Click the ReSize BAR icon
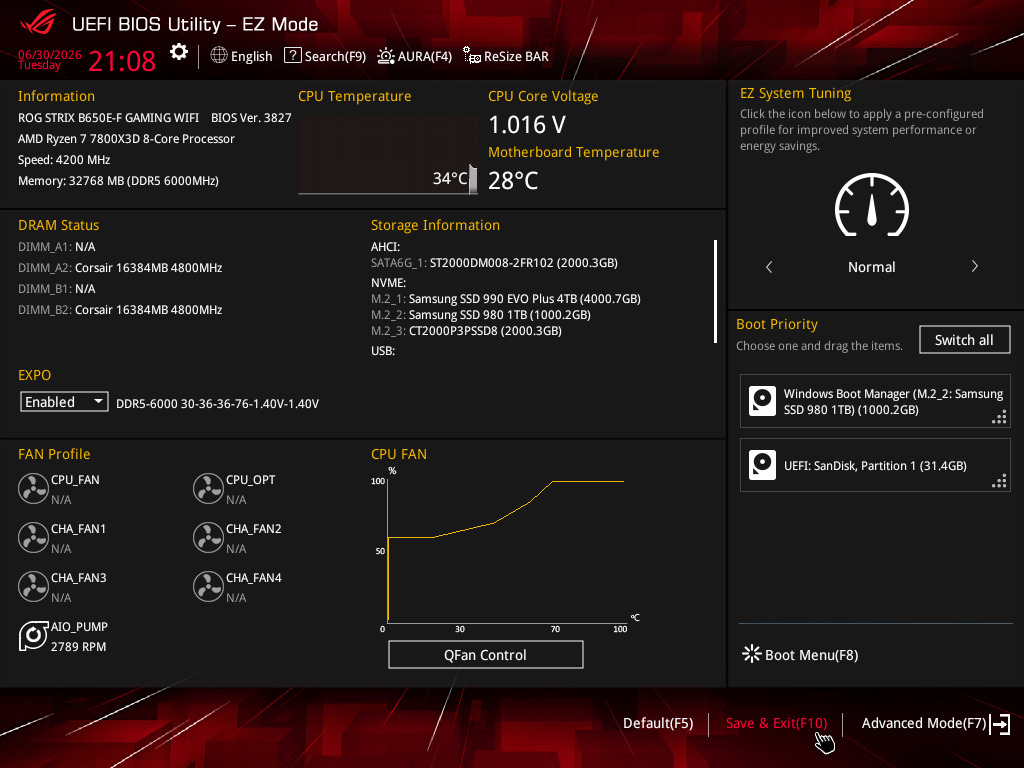The height and width of the screenshot is (768, 1024). pos(472,56)
